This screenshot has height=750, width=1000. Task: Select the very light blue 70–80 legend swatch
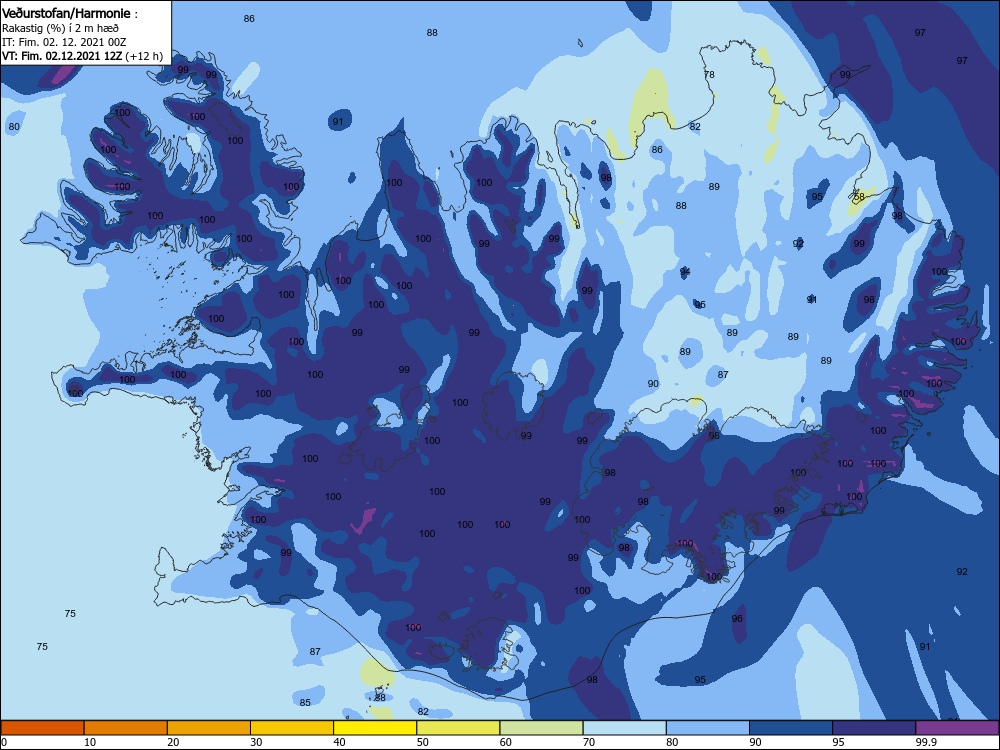click(x=625, y=728)
